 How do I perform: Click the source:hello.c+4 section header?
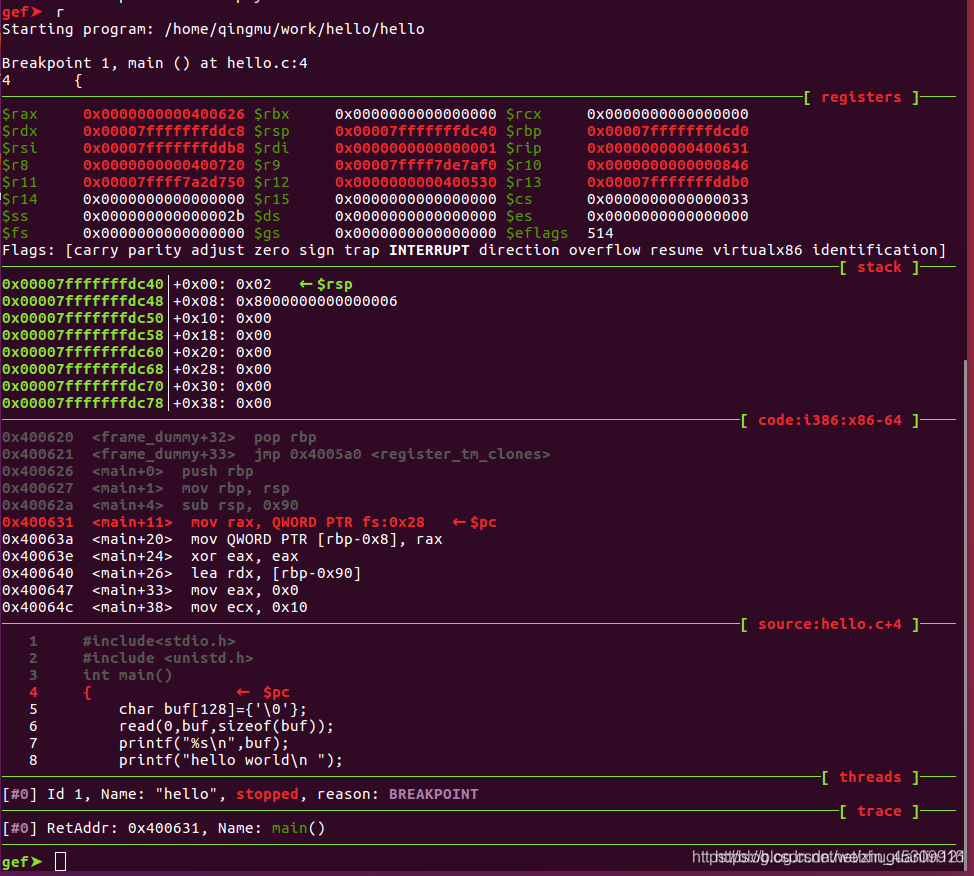829,624
